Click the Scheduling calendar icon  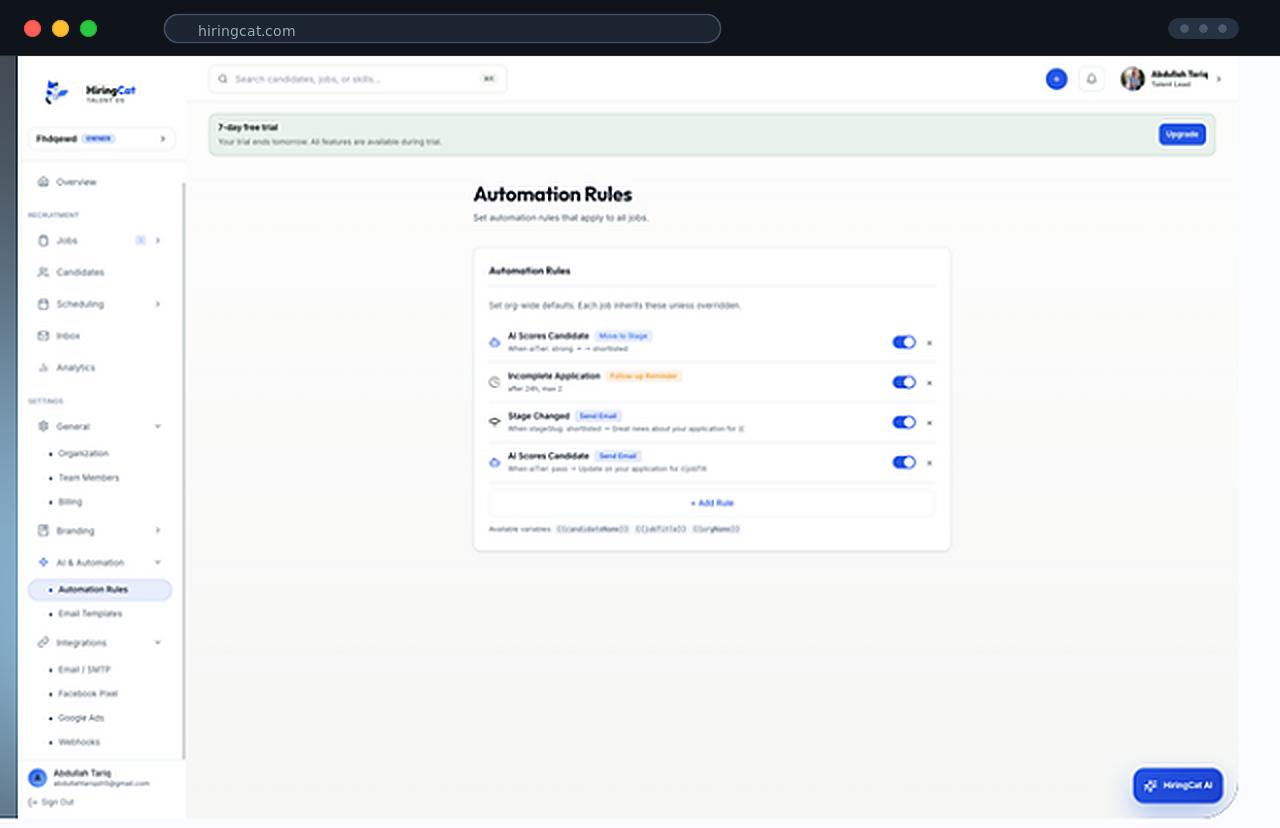click(43, 304)
